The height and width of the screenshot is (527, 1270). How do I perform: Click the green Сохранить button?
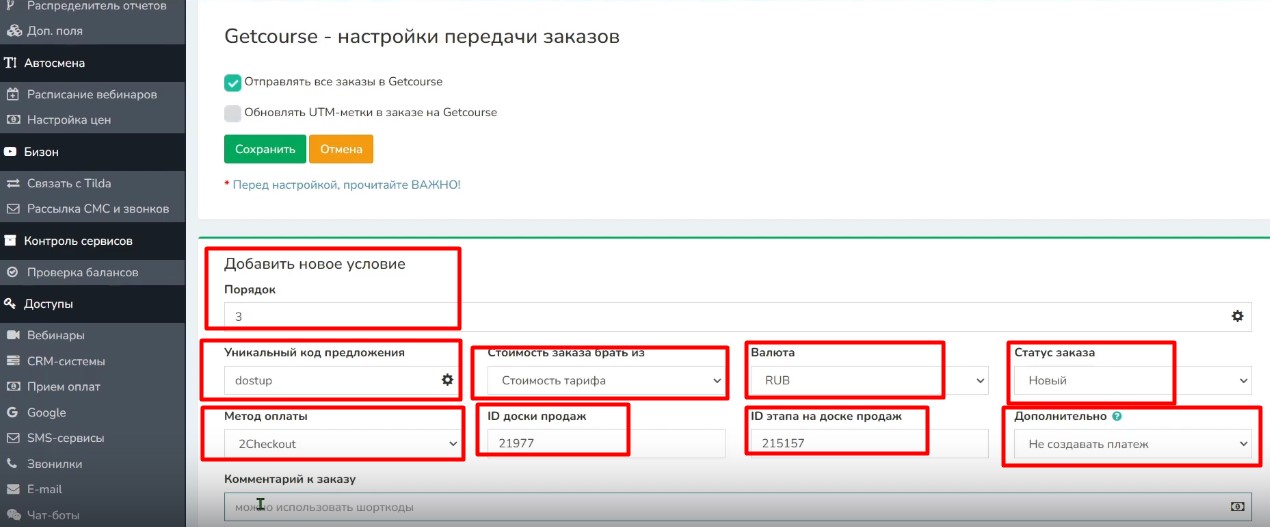point(265,149)
